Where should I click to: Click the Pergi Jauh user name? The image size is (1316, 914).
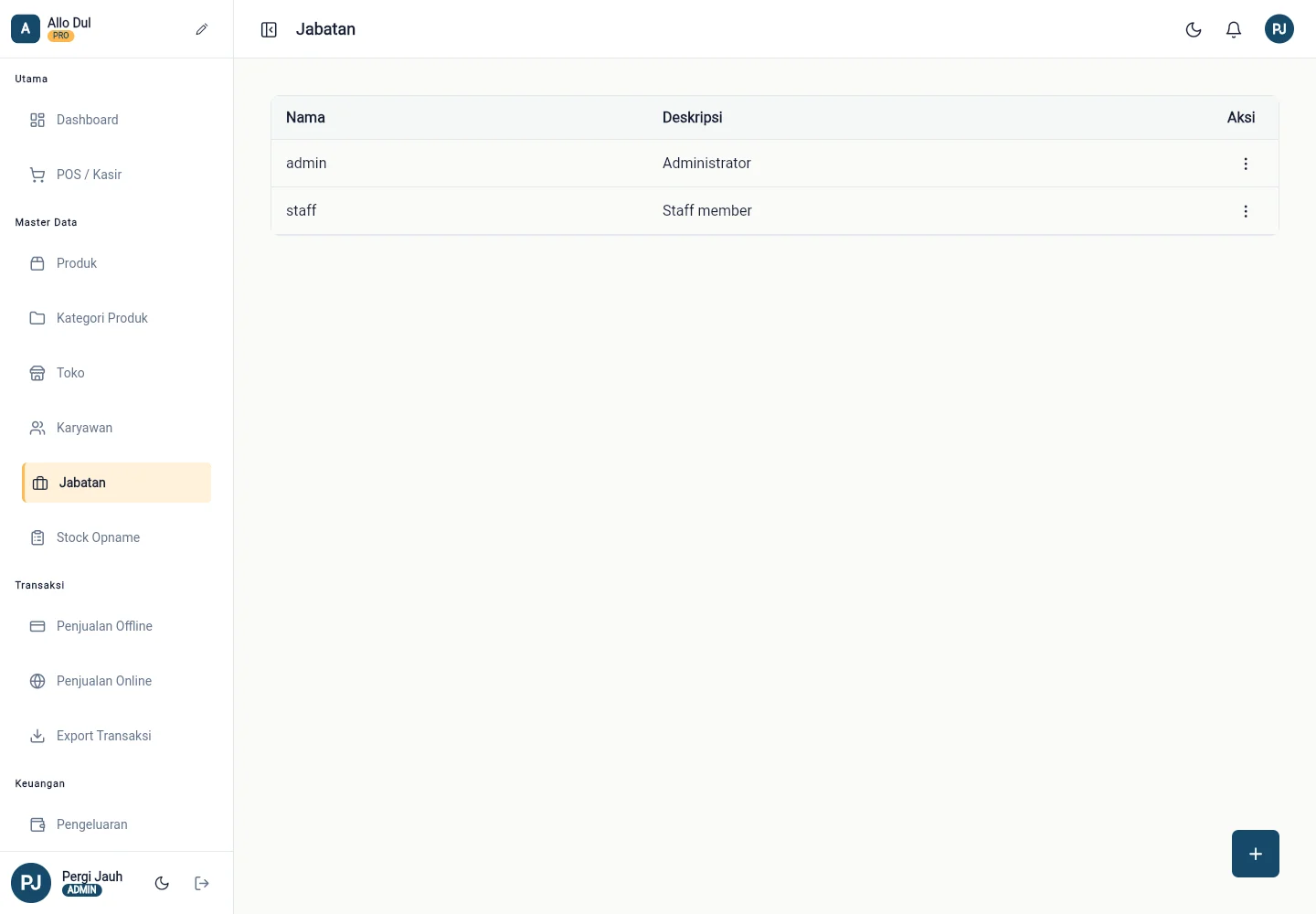point(92,877)
